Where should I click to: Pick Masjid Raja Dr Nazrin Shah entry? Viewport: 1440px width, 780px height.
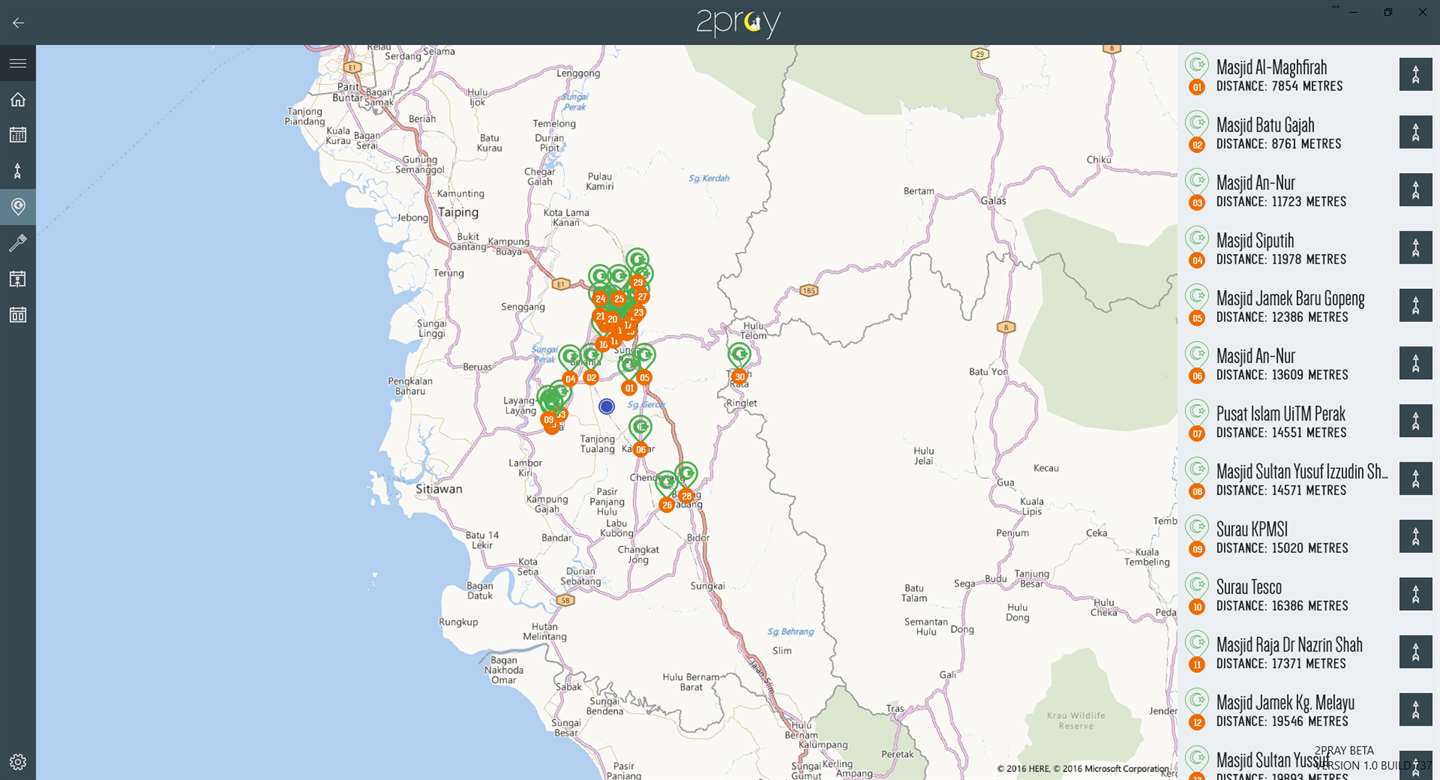point(1308,652)
